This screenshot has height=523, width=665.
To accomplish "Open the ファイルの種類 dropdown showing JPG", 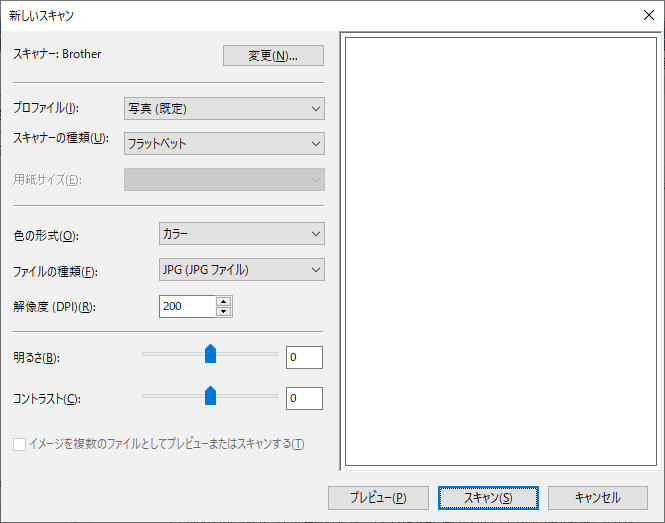I will pyautogui.click(x=242, y=269).
